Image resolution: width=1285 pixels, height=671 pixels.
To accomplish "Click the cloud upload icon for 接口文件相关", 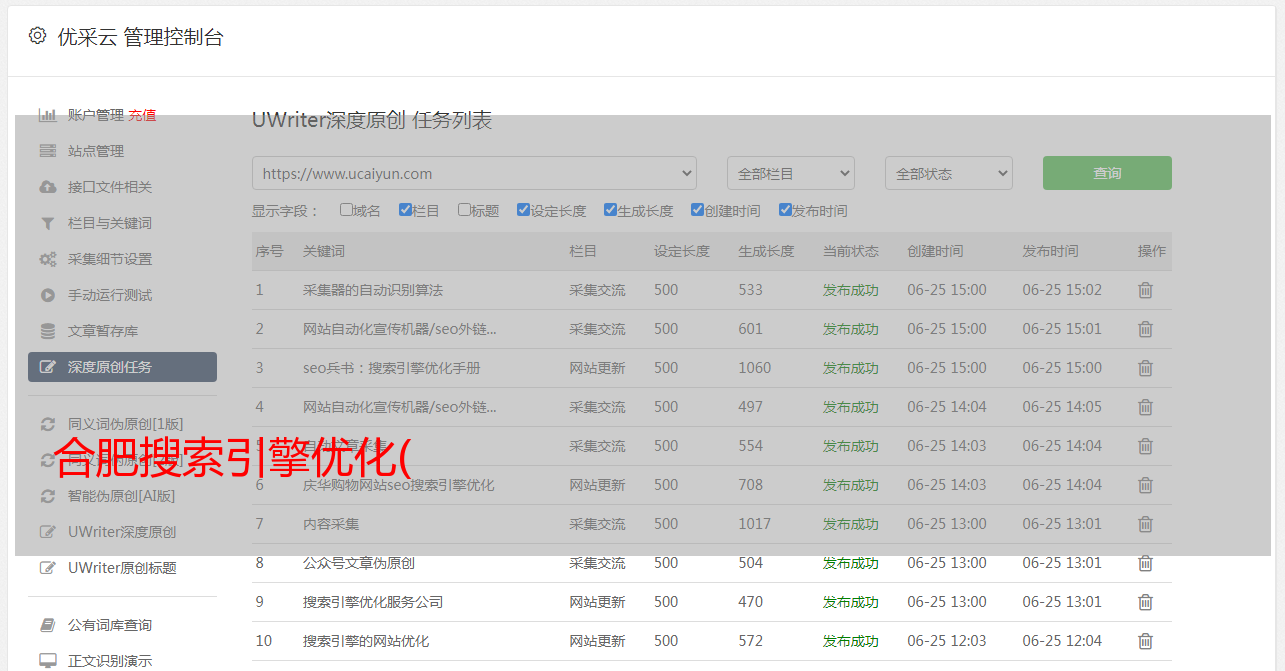I will click(x=47, y=187).
